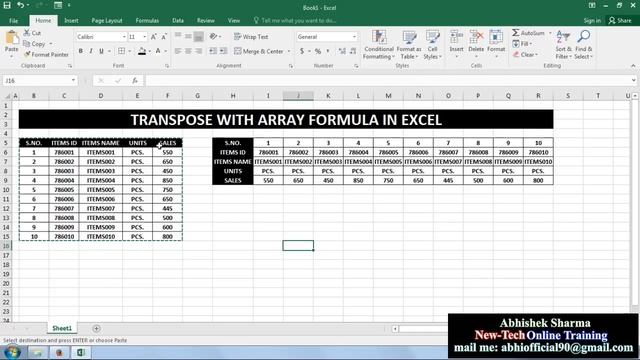Click the Insert cells icon
640x360 pixels.
coord(456,37)
